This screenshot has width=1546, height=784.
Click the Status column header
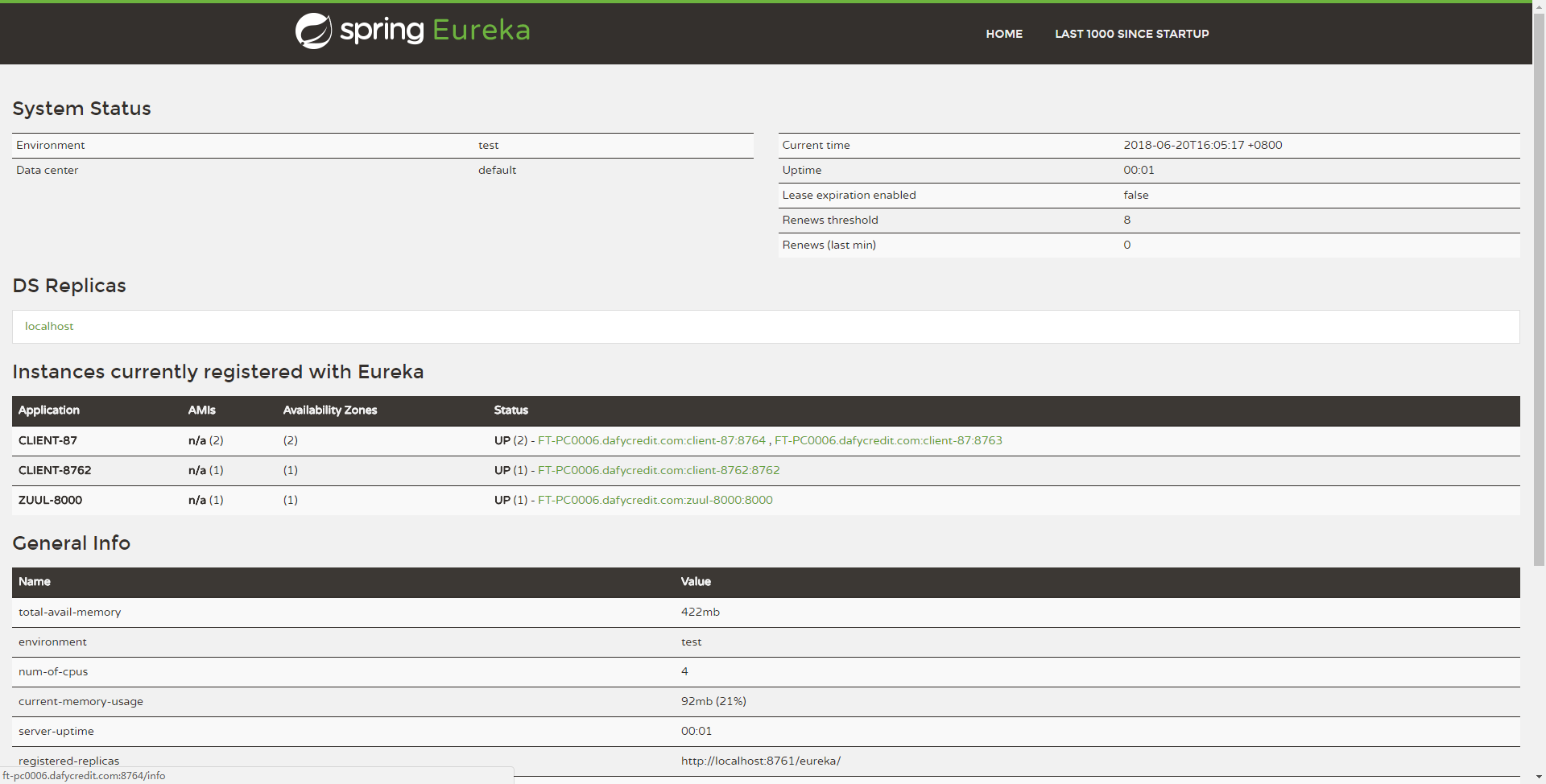[x=511, y=411]
